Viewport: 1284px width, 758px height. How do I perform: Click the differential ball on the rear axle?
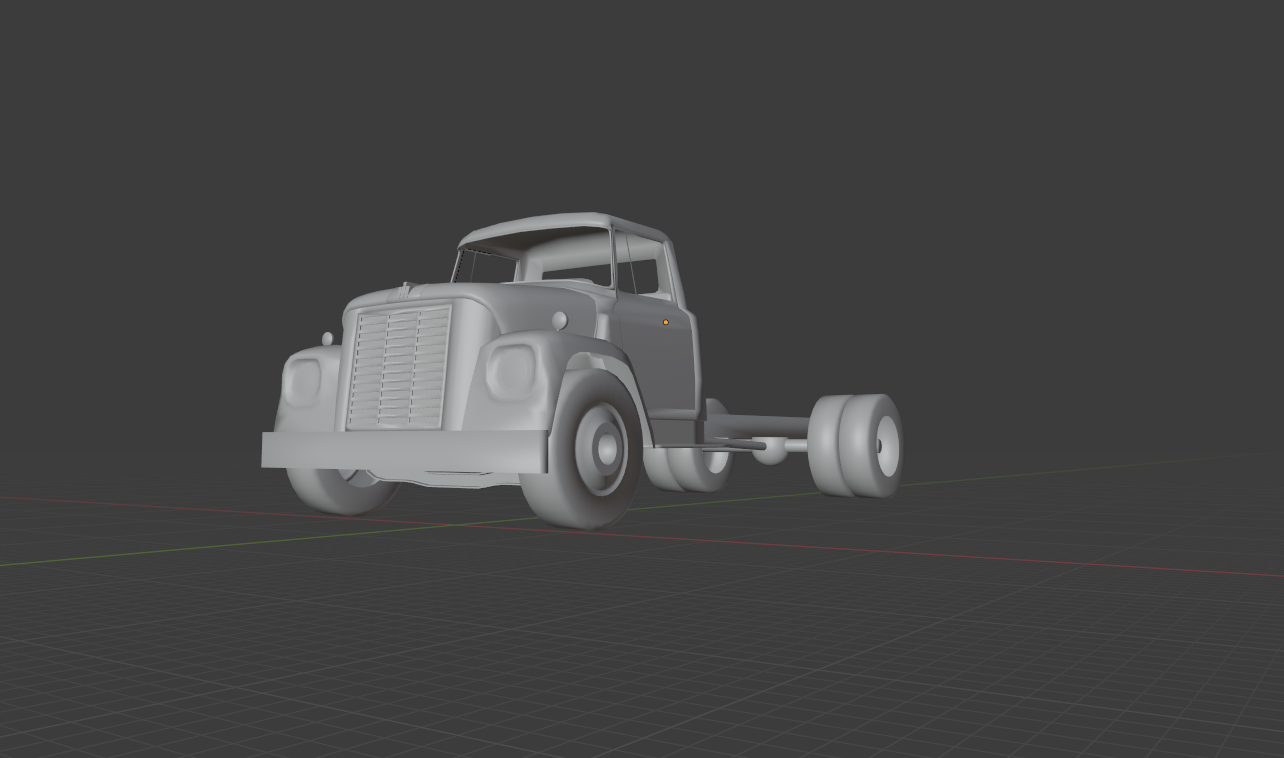770,451
